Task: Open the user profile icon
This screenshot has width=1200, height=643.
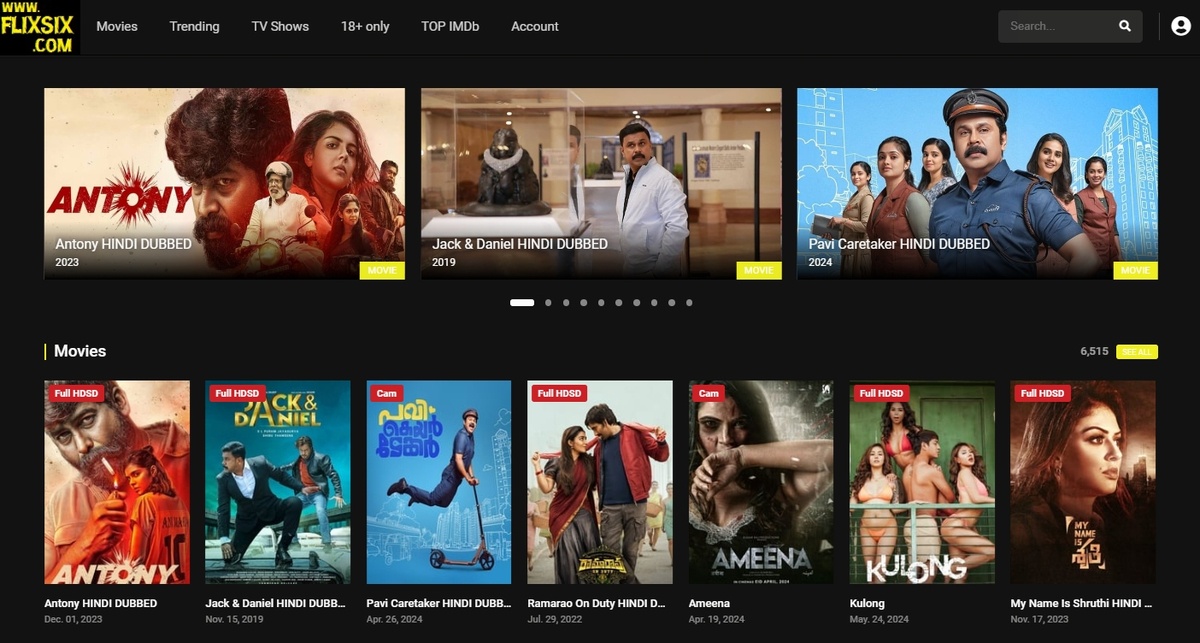Action: point(1181,27)
